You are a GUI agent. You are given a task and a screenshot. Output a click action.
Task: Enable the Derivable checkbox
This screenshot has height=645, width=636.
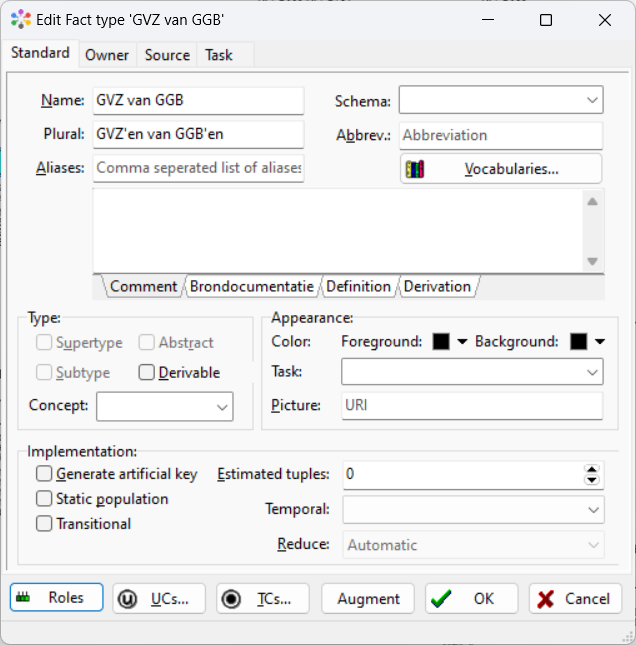coord(147,373)
